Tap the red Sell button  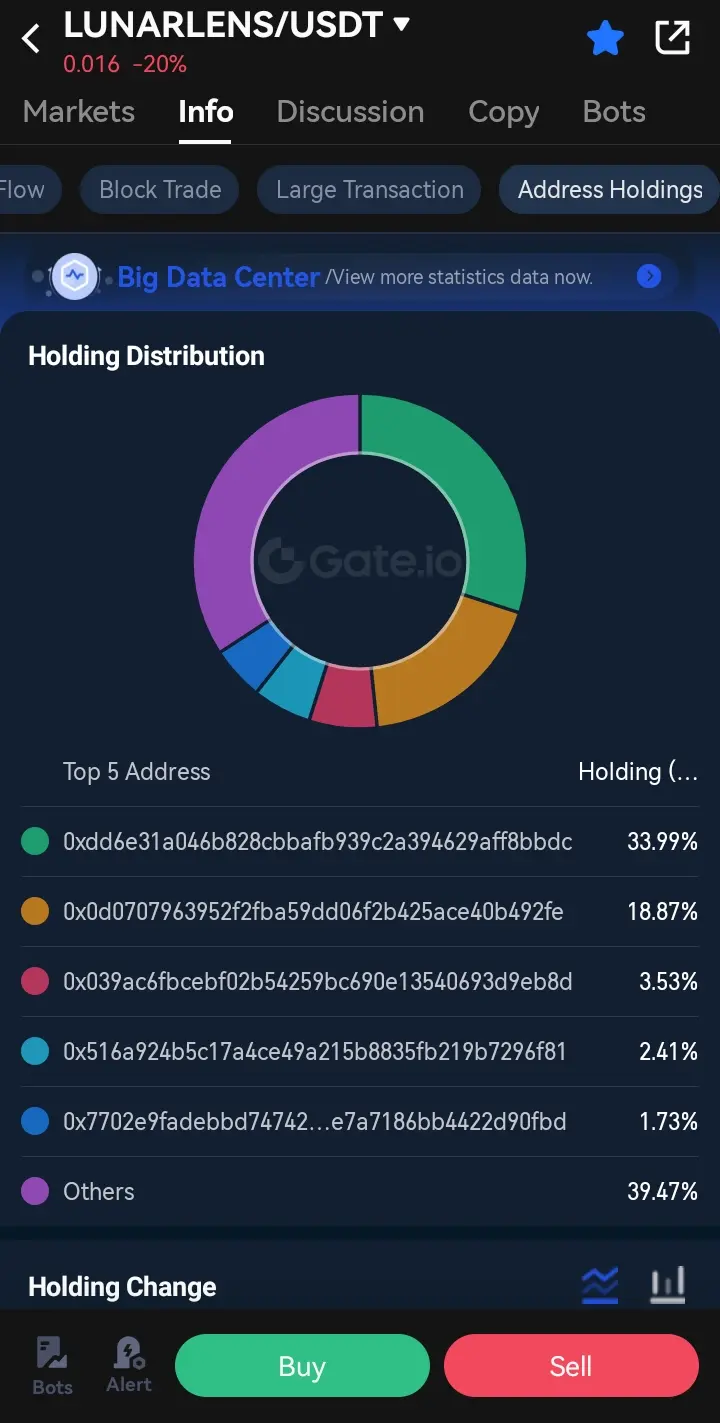click(571, 1366)
